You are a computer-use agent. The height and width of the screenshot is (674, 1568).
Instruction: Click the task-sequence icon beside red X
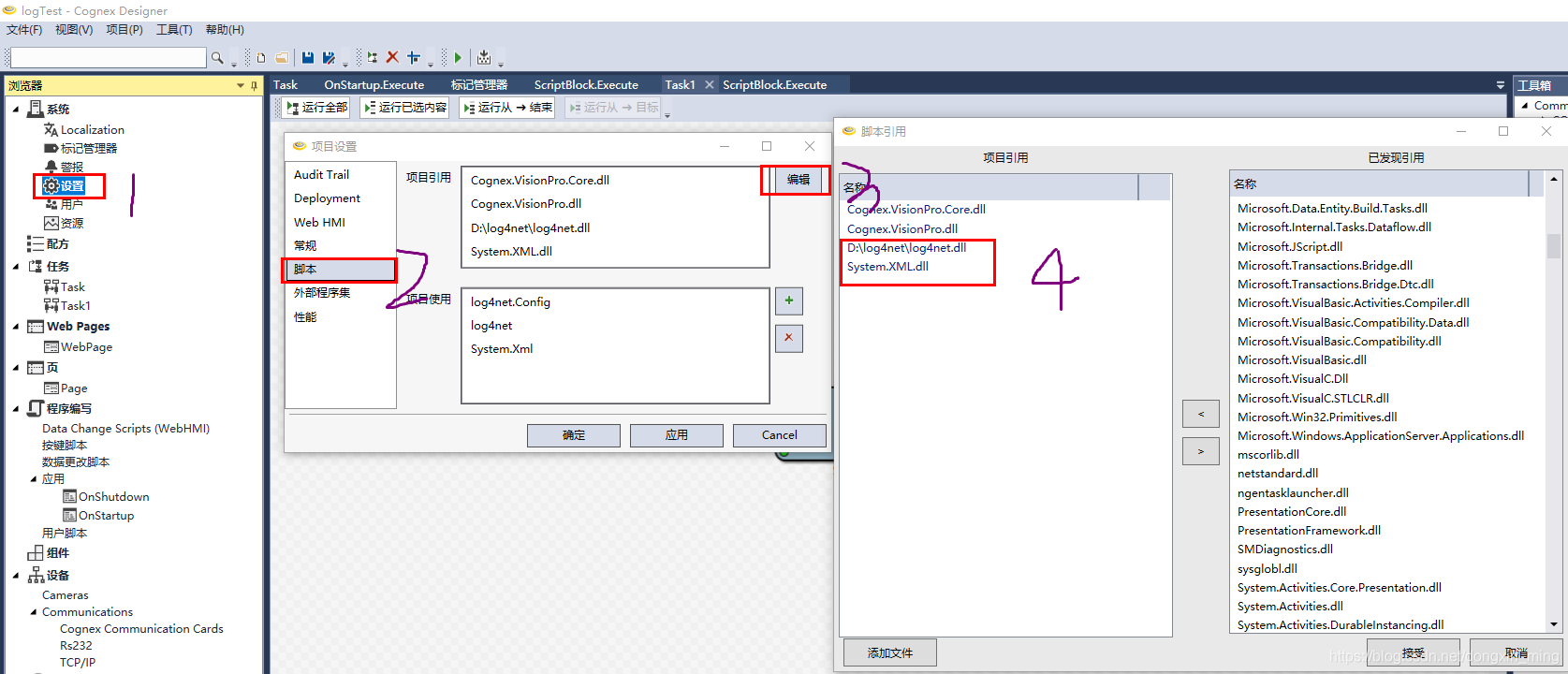pyautogui.click(x=373, y=58)
